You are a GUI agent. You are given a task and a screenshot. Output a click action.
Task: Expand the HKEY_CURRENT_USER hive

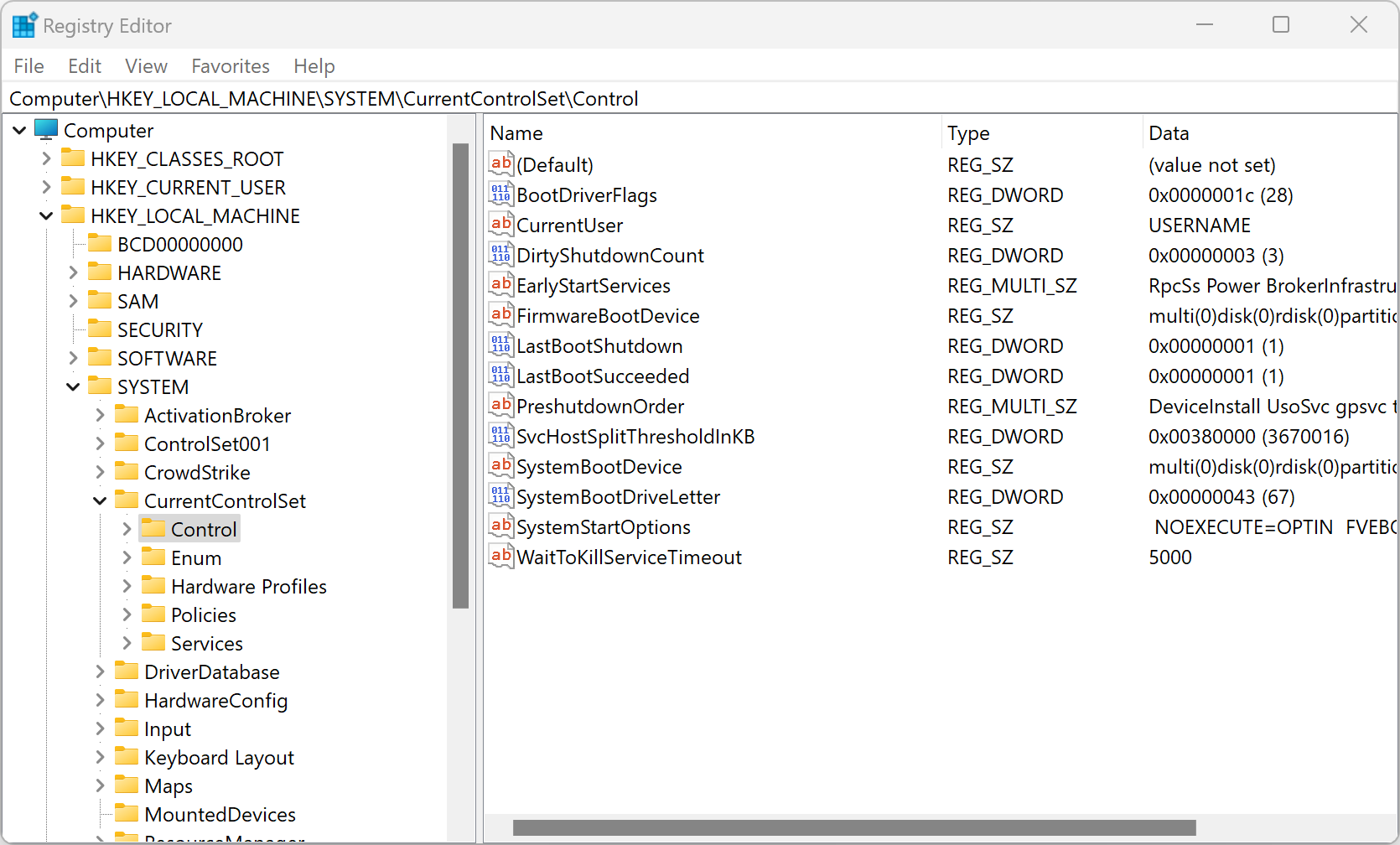[46, 187]
